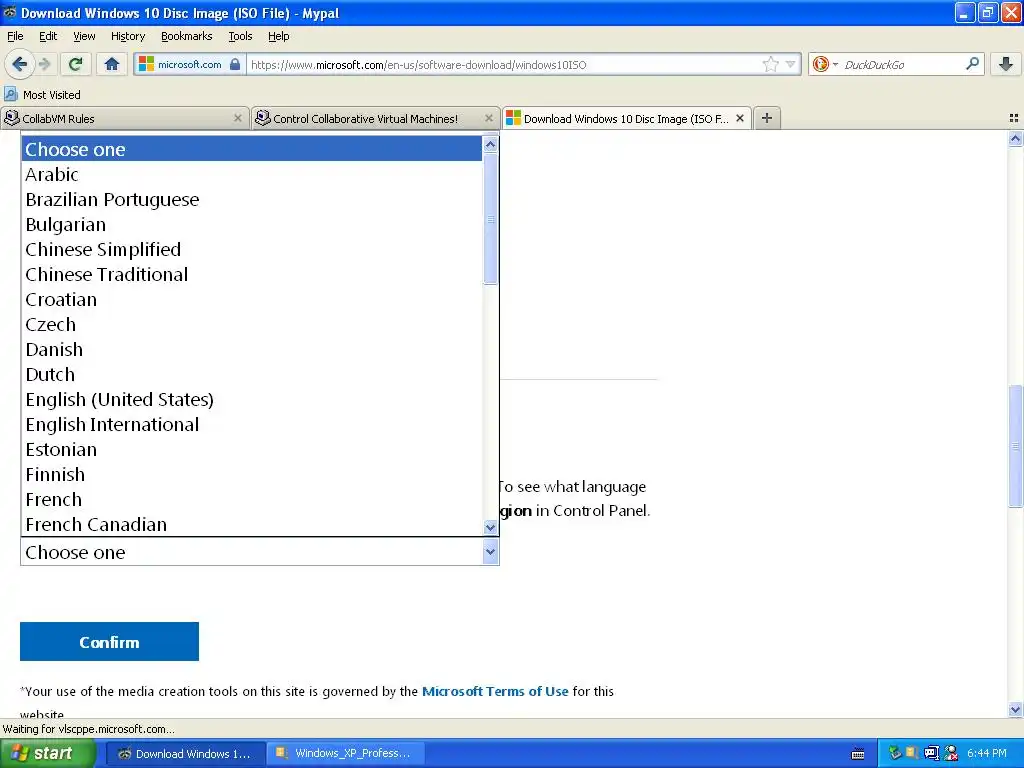Open the Help menu
The width and height of the screenshot is (1024, 768).
(278, 36)
